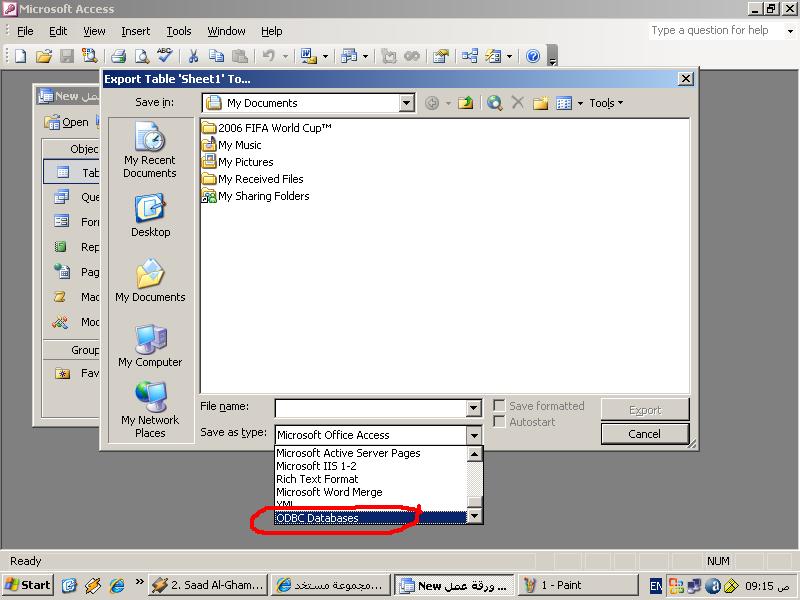Click Search the Web icon
The image size is (800, 600).
point(494,103)
